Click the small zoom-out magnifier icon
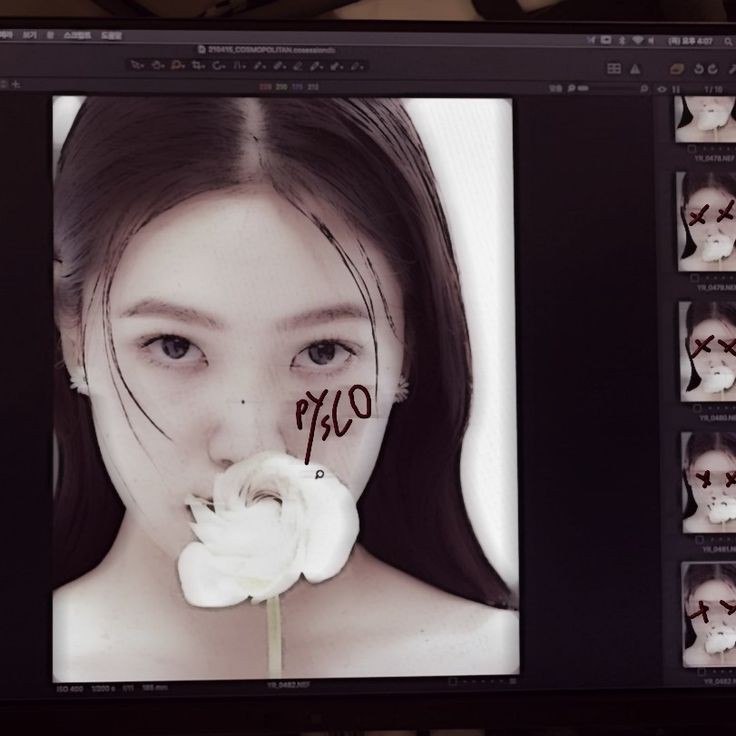 (x=571, y=88)
